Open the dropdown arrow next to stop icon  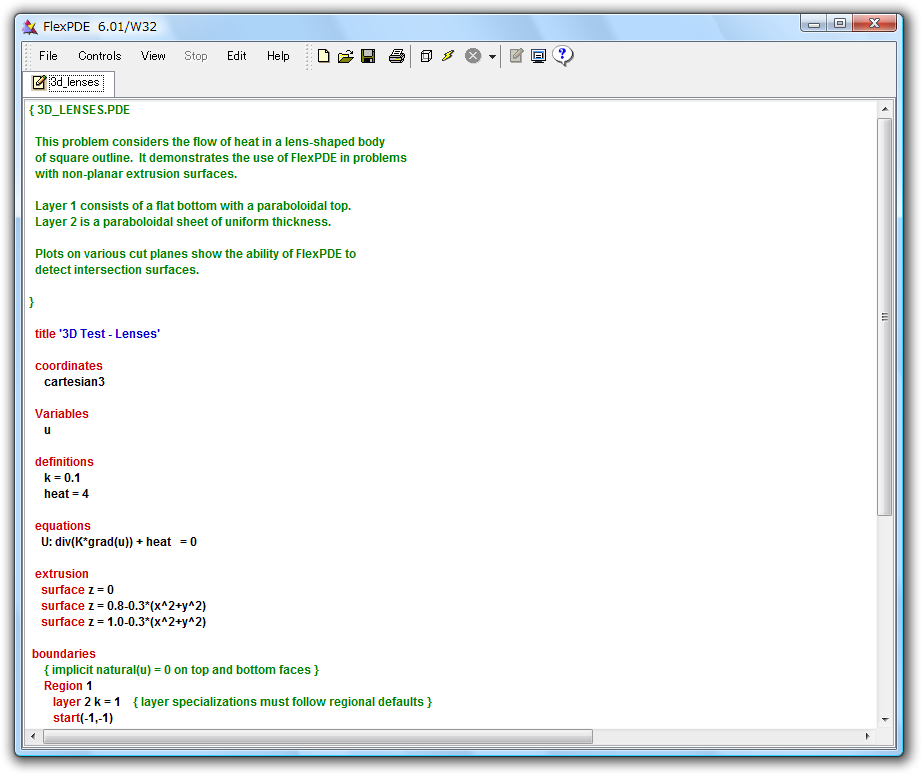[492, 56]
